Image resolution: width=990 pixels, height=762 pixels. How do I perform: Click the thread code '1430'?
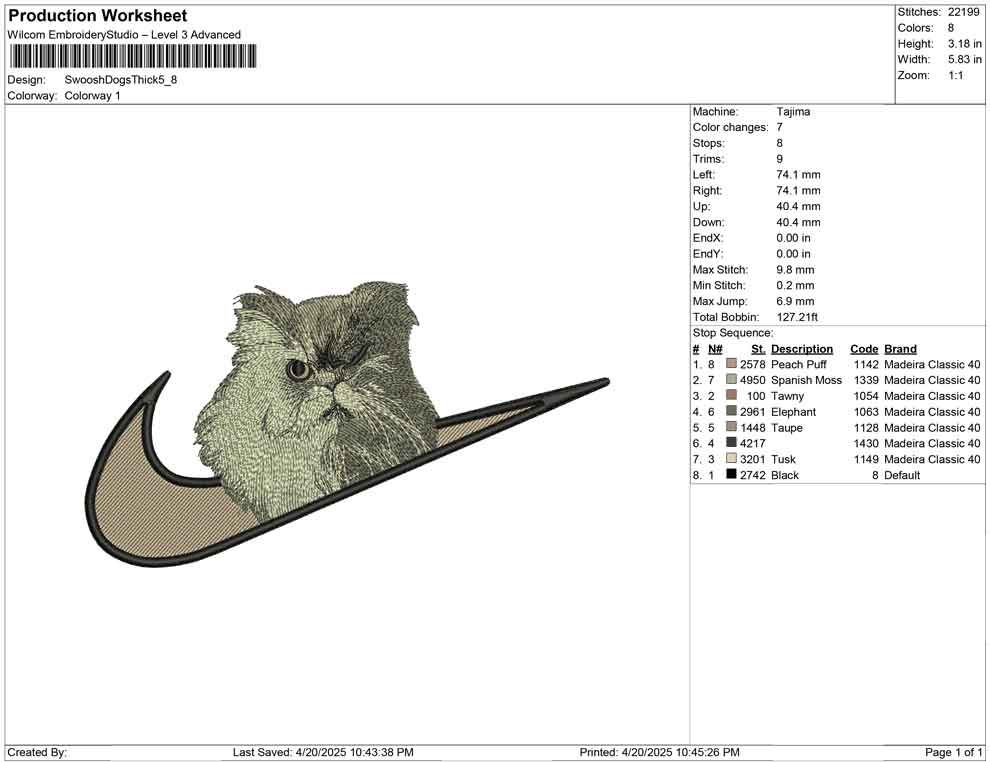tap(866, 443)
